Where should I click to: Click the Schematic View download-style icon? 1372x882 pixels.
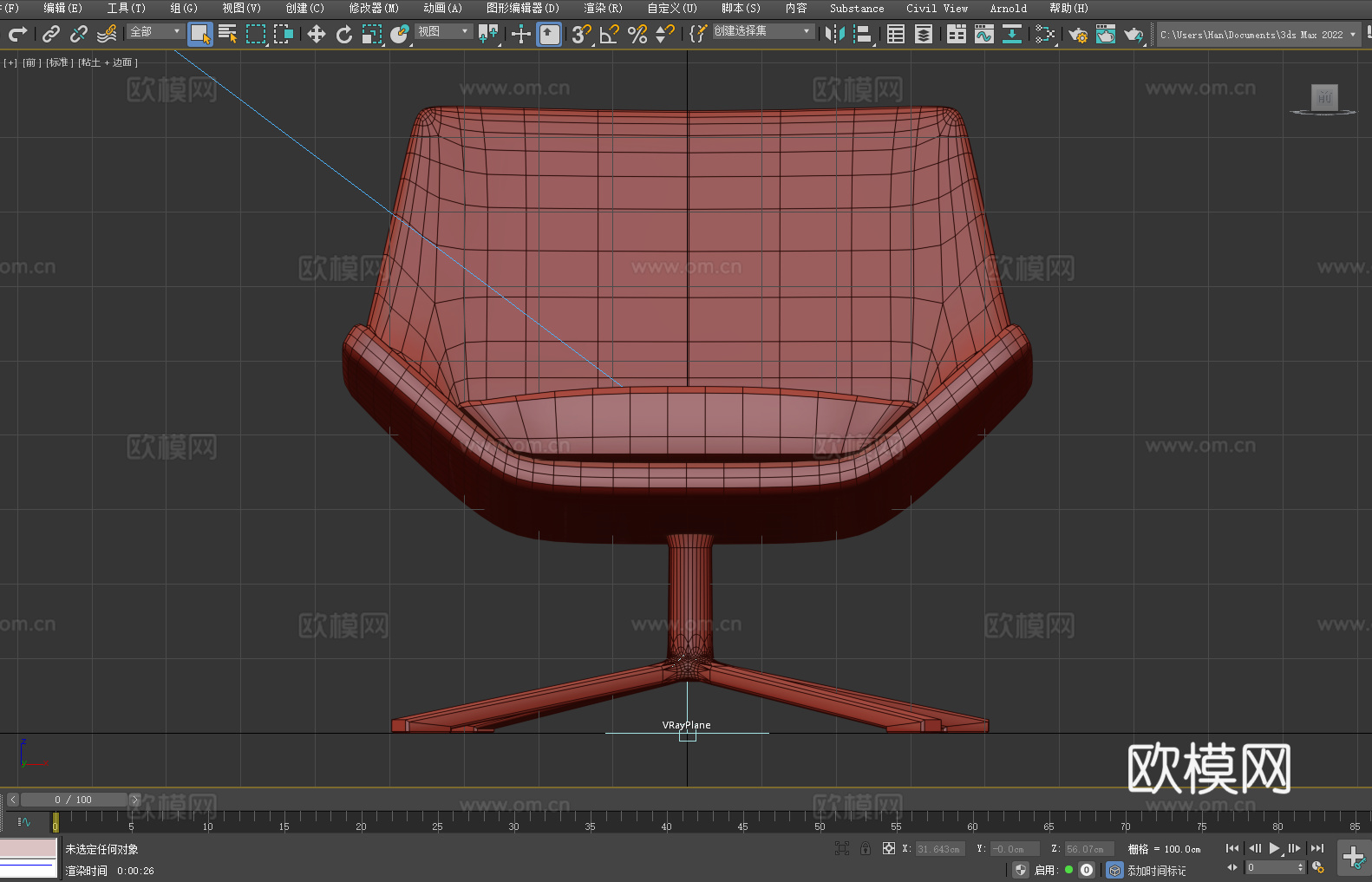click(x=1012, y=34)
